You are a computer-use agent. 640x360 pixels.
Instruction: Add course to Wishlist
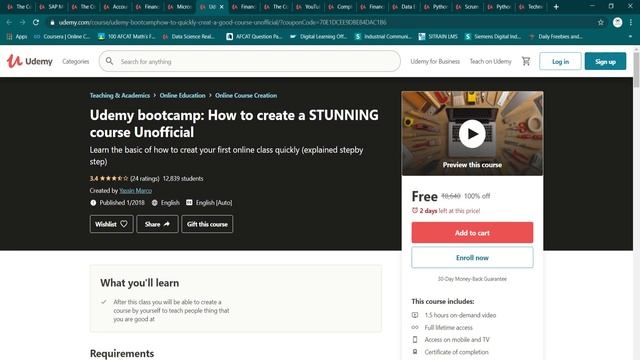tap(111, 224)
